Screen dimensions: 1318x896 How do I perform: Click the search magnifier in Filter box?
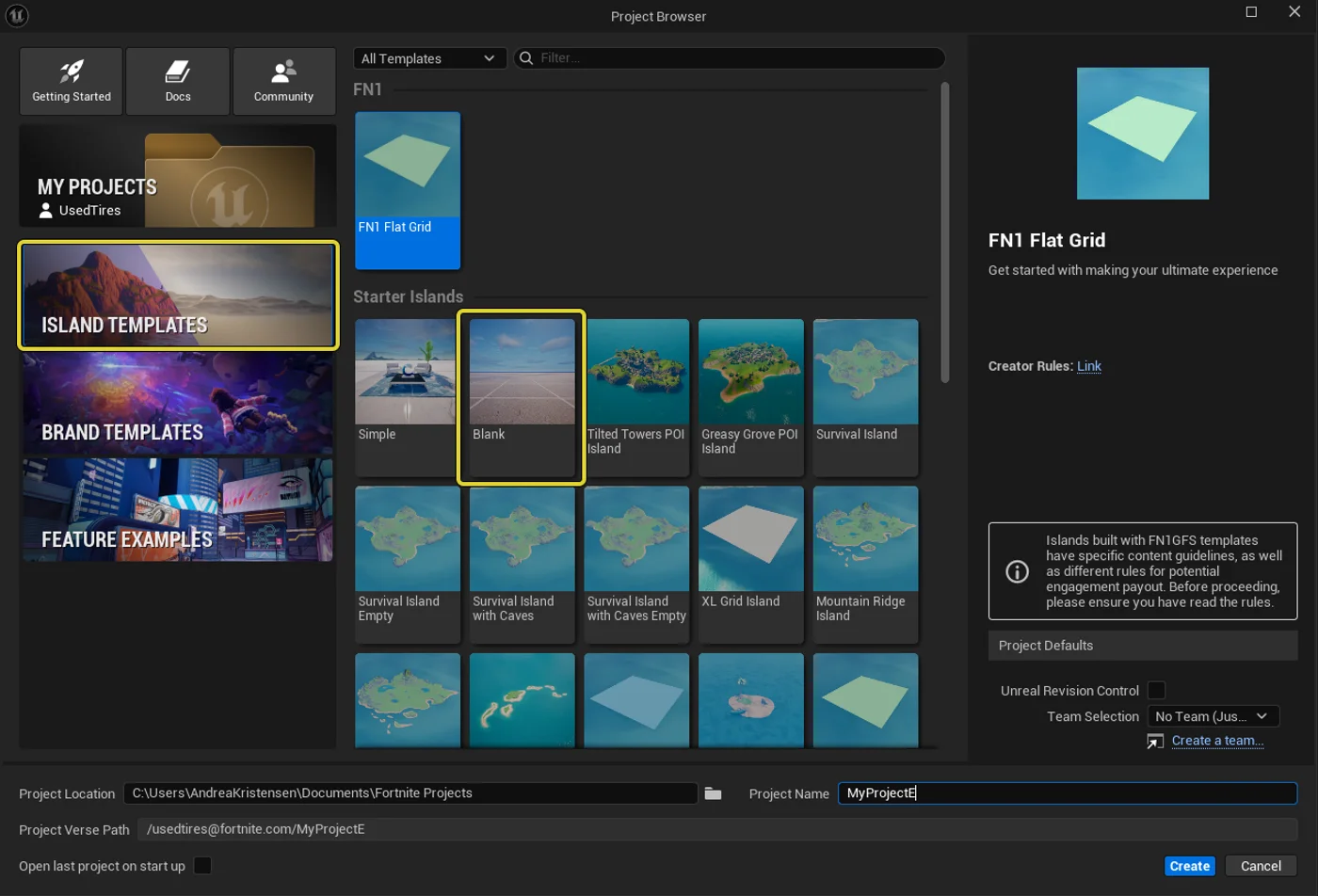[526, 58]
